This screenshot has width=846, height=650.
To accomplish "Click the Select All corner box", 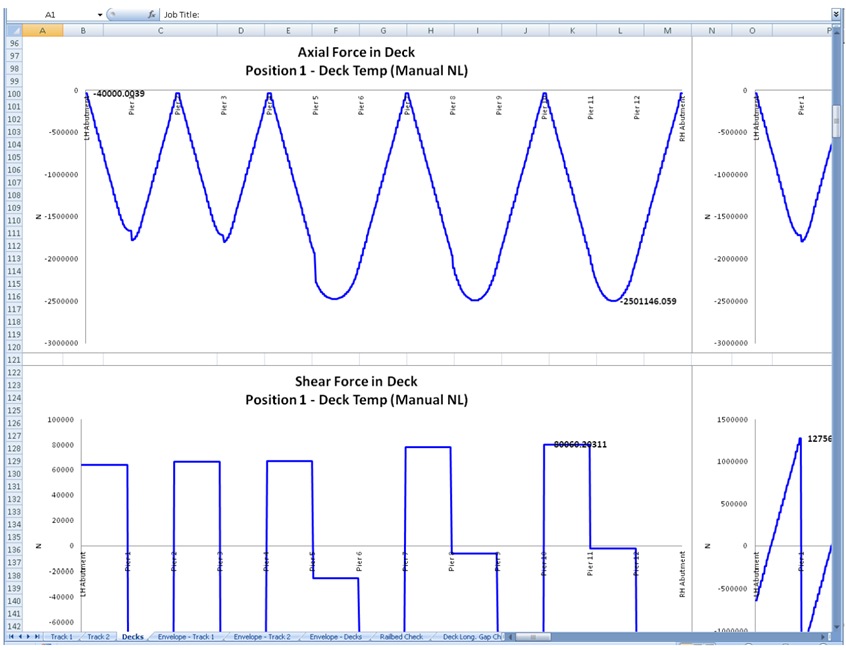I will tap(14, 31).
